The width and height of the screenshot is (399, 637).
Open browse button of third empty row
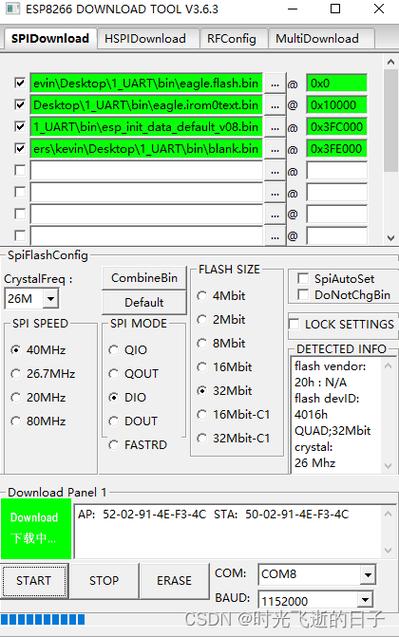275,214
